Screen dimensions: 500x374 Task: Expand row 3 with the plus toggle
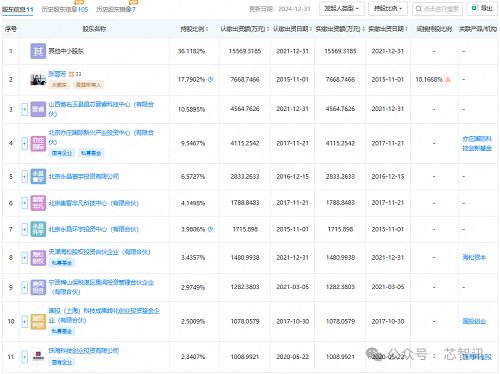click(24, 109)
